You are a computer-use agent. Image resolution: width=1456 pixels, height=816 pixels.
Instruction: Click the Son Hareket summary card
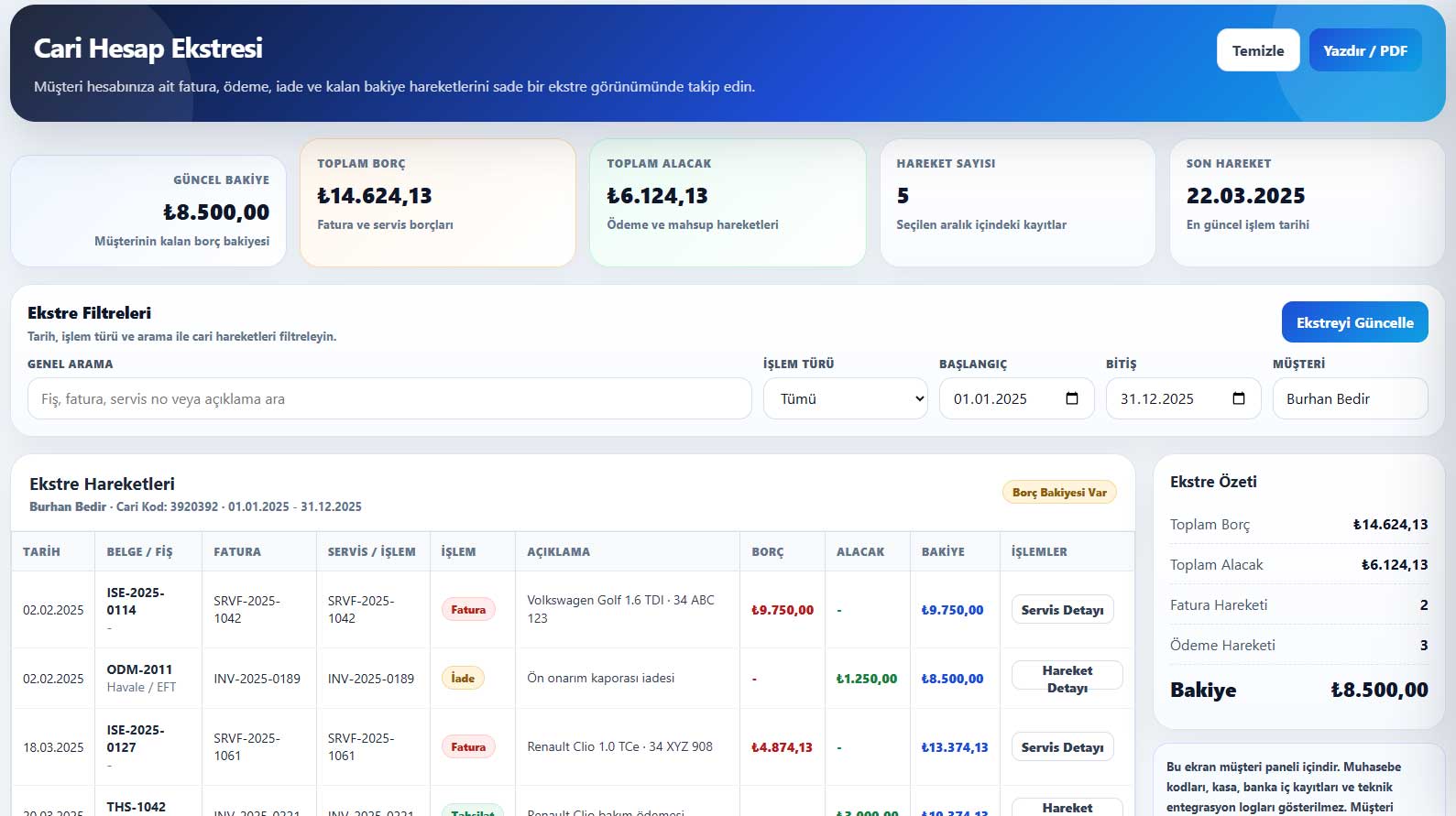click(x=1308, y=202)
